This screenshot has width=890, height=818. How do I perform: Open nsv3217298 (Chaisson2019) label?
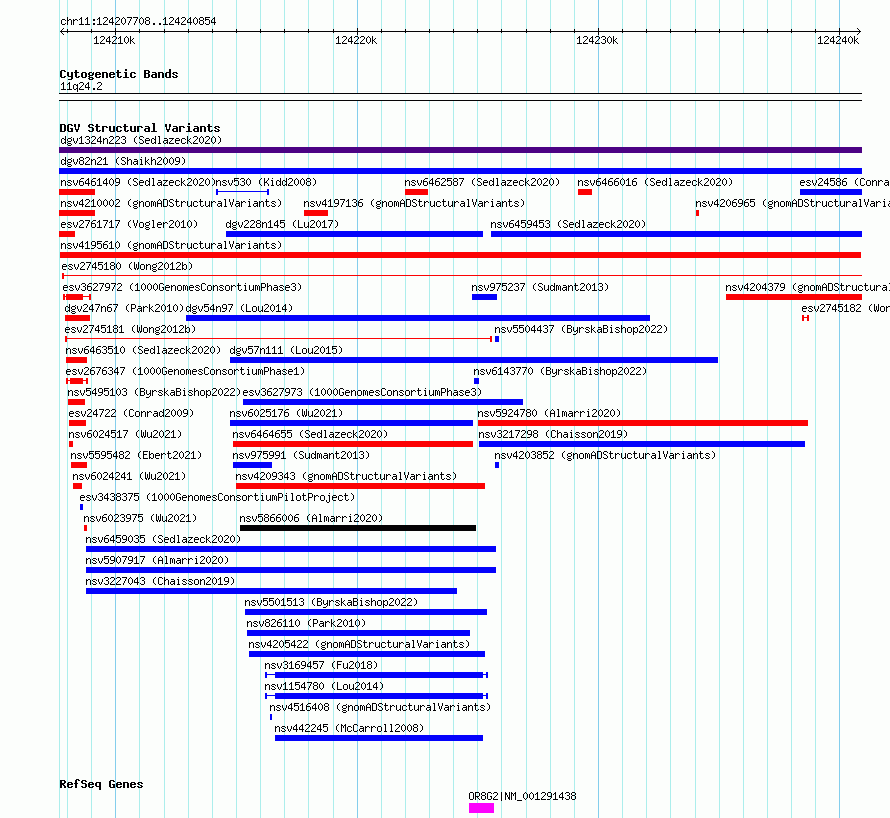pyautogui.click(x=553, y=434)
